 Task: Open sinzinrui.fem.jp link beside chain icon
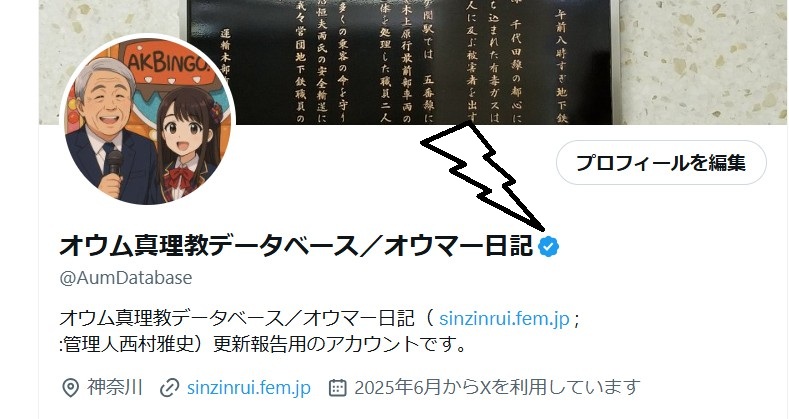[x=249, y=387]
